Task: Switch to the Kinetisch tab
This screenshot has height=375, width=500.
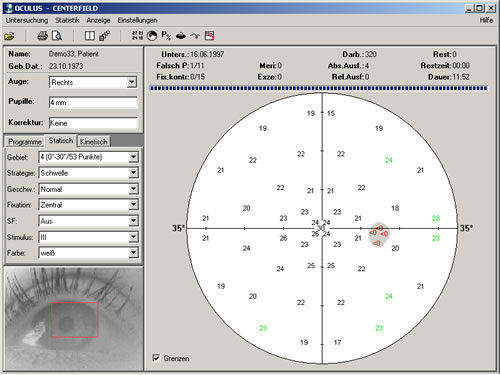Action: click(94, 142)
